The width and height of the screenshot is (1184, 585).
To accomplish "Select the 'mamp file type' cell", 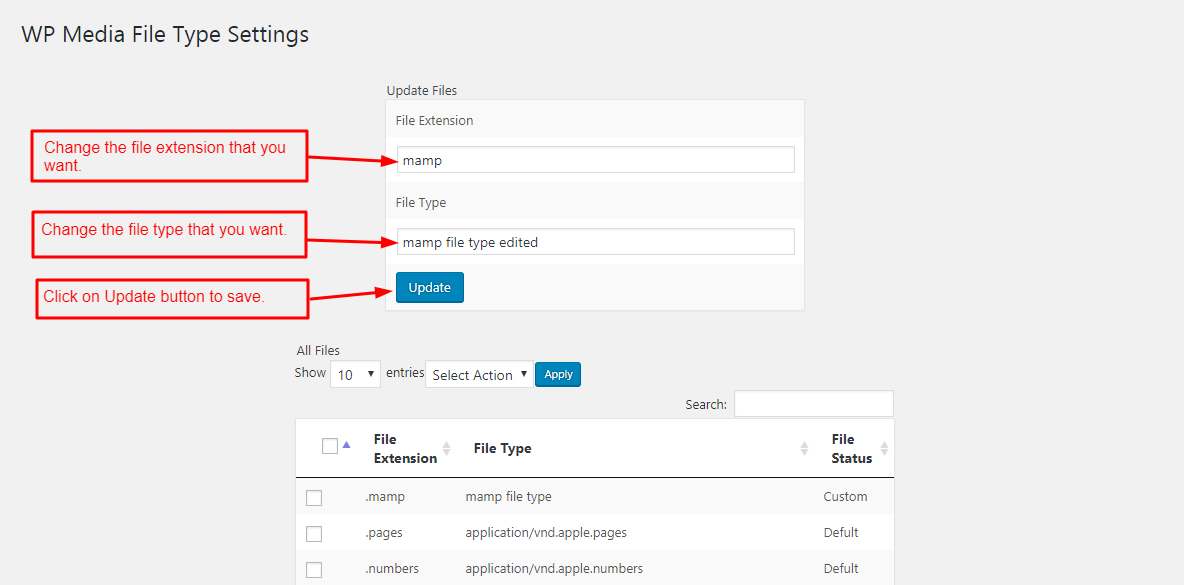I will [508, 497].
